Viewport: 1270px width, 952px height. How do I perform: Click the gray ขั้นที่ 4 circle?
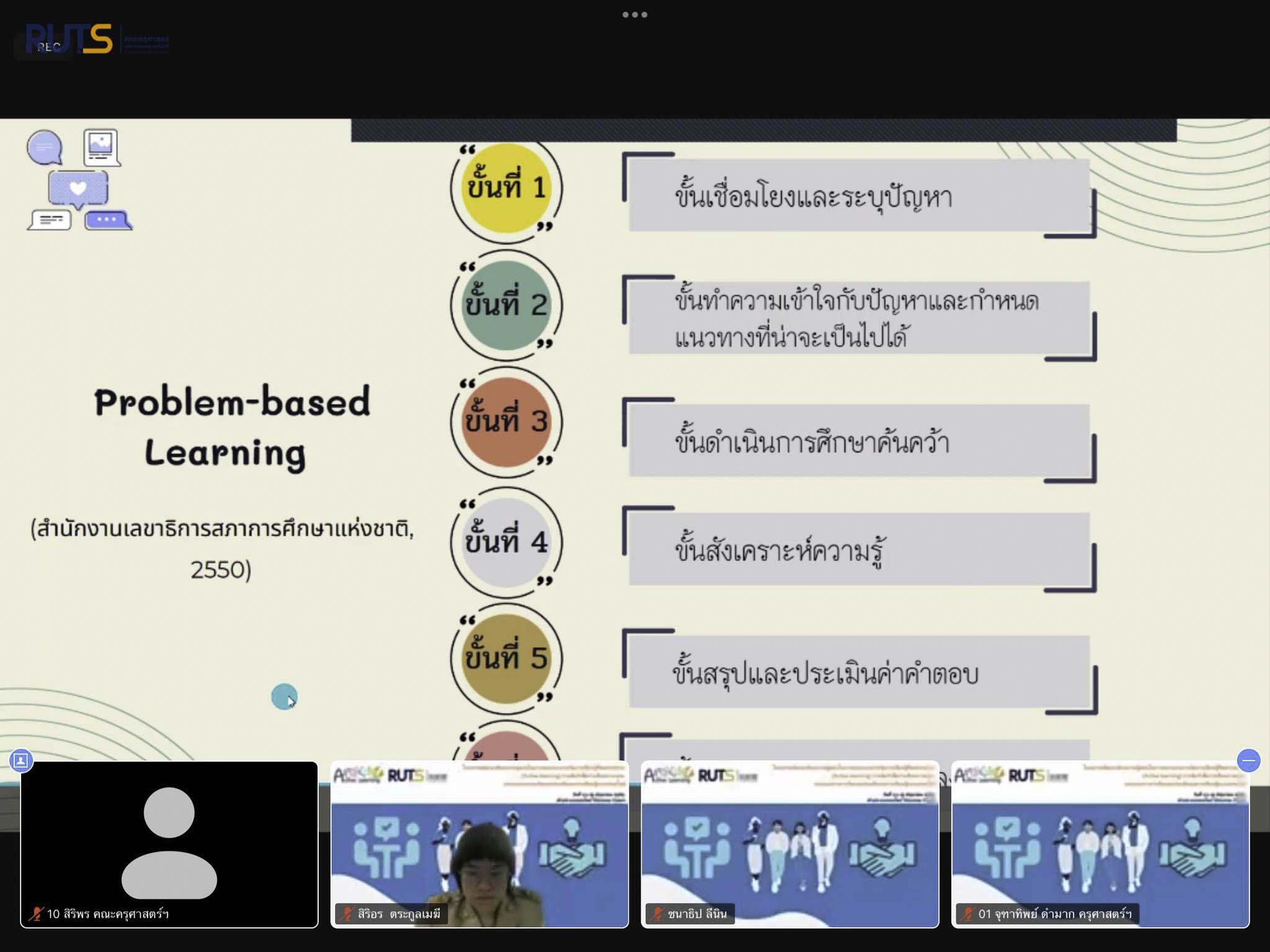click(x=506, y=542)
